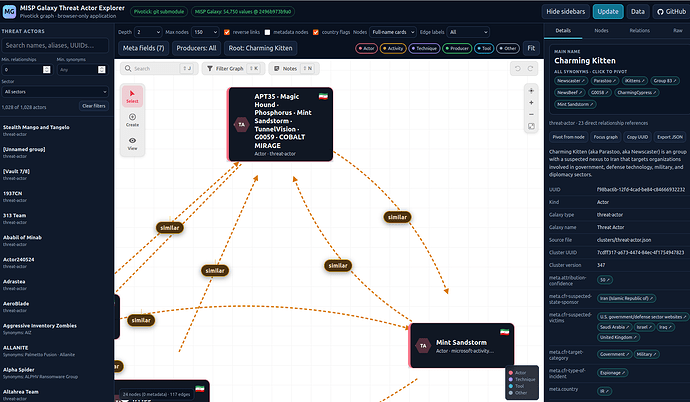This screenshot has height=402, width=690.
Task: Click the graph zoom-out minus icon
Action: [531, 114]
